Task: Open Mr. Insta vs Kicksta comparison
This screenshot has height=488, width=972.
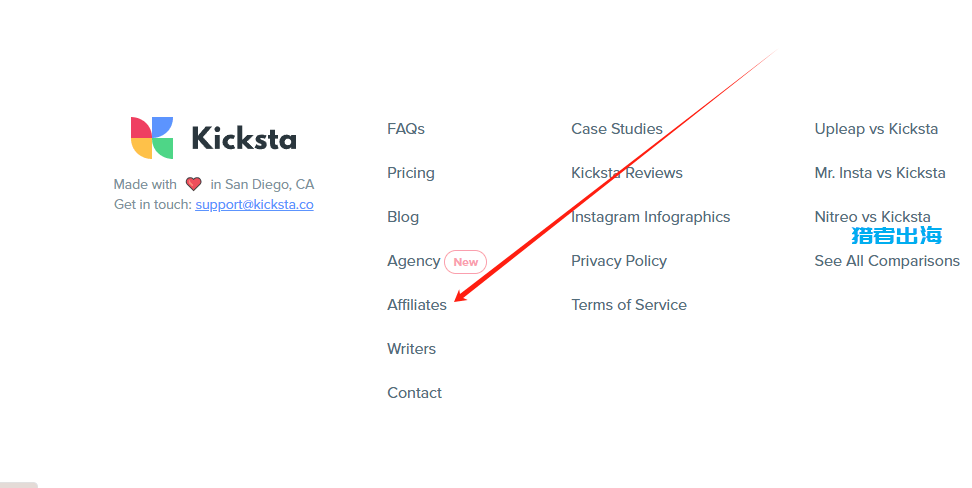Action: (880, 173)
